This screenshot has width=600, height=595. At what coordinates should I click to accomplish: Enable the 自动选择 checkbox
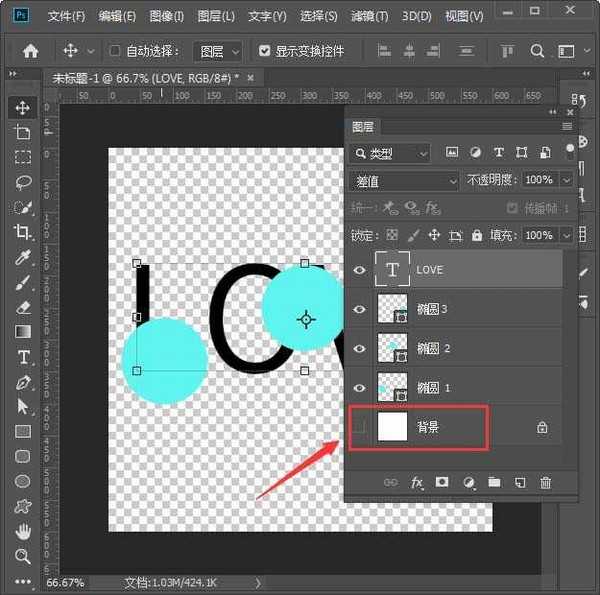115,50
